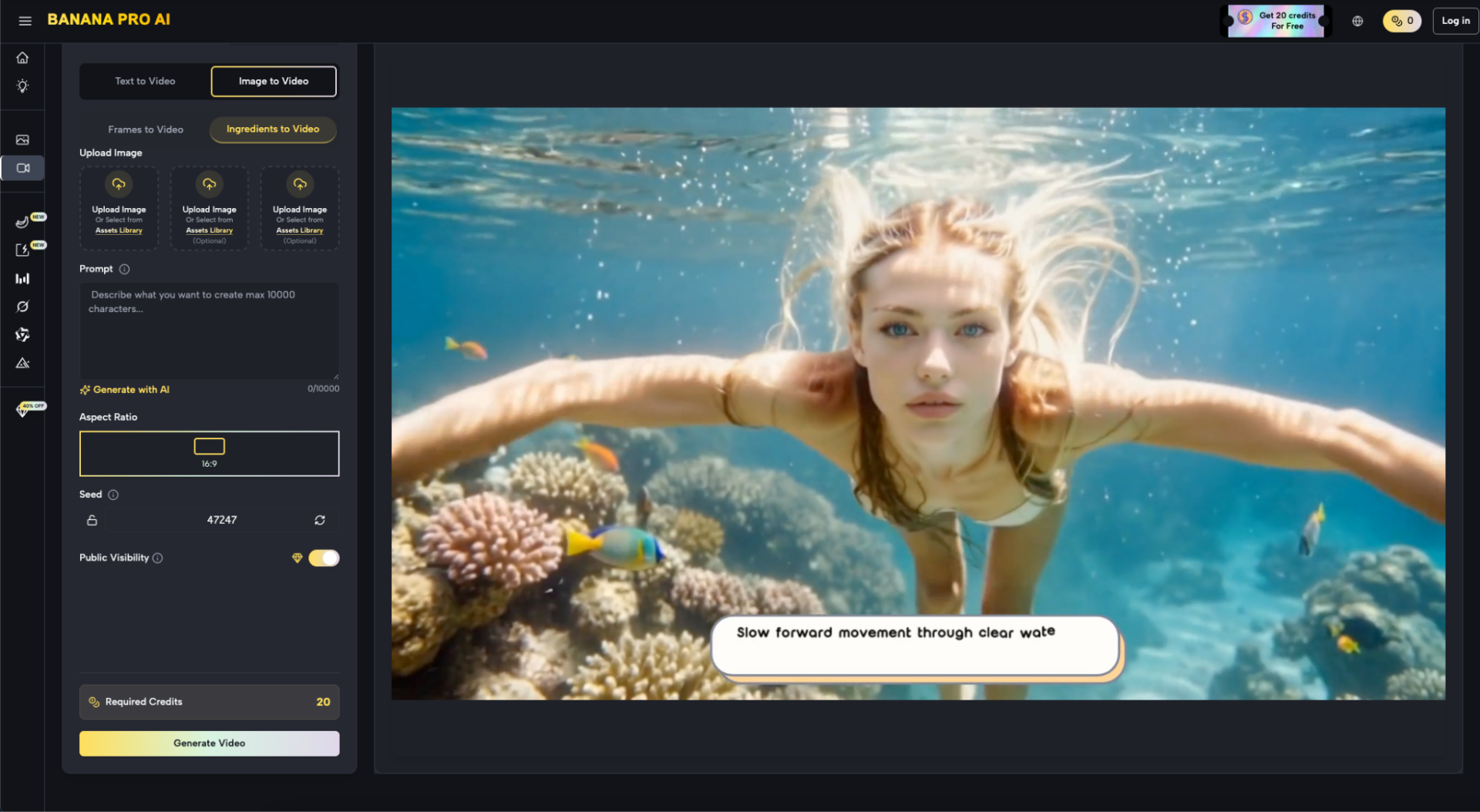Click the lightbulb icon in the sidebar

coord(22,86)
